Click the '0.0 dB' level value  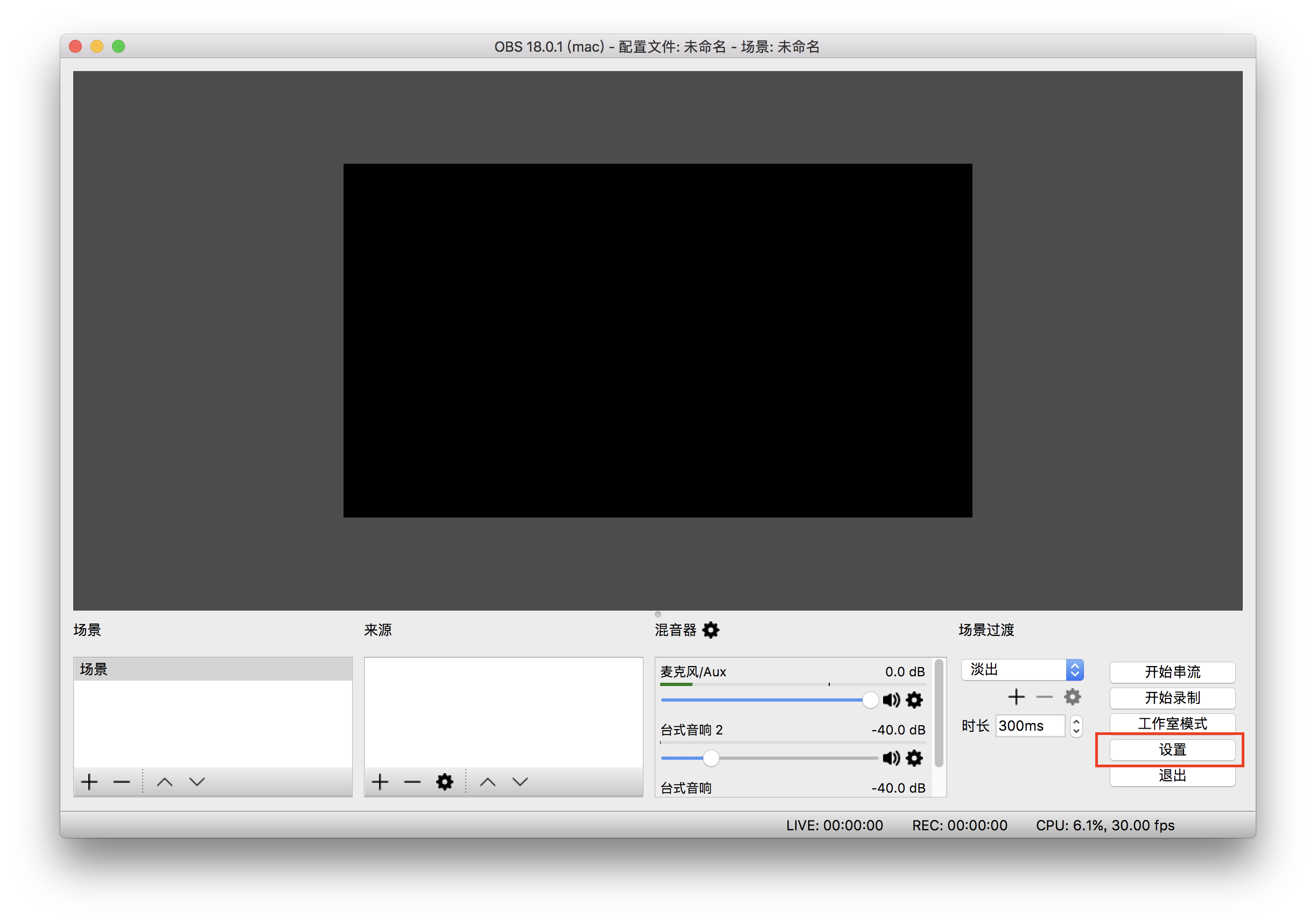coord(905,672)
